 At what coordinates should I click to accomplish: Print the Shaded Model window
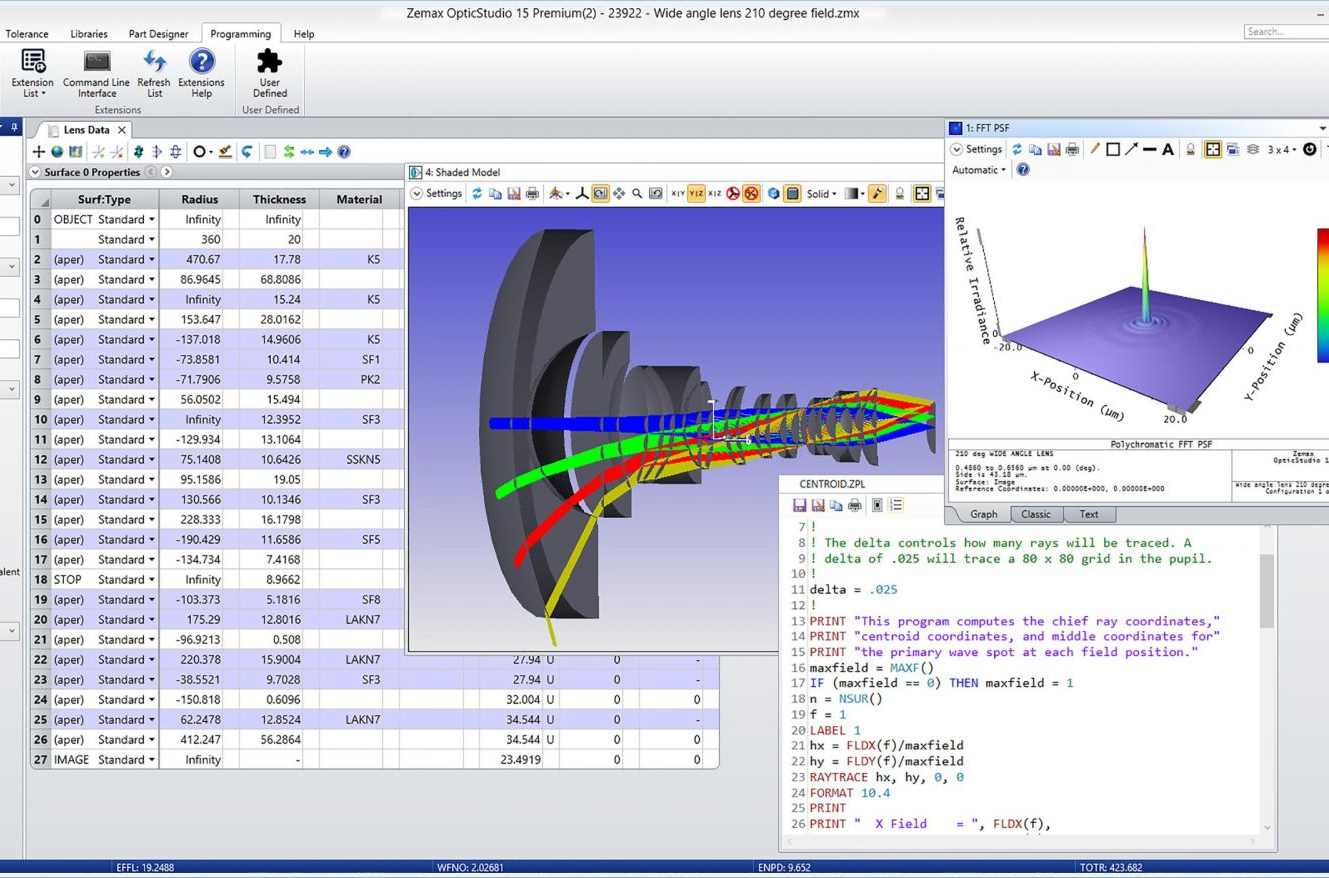tap(532, 194)
